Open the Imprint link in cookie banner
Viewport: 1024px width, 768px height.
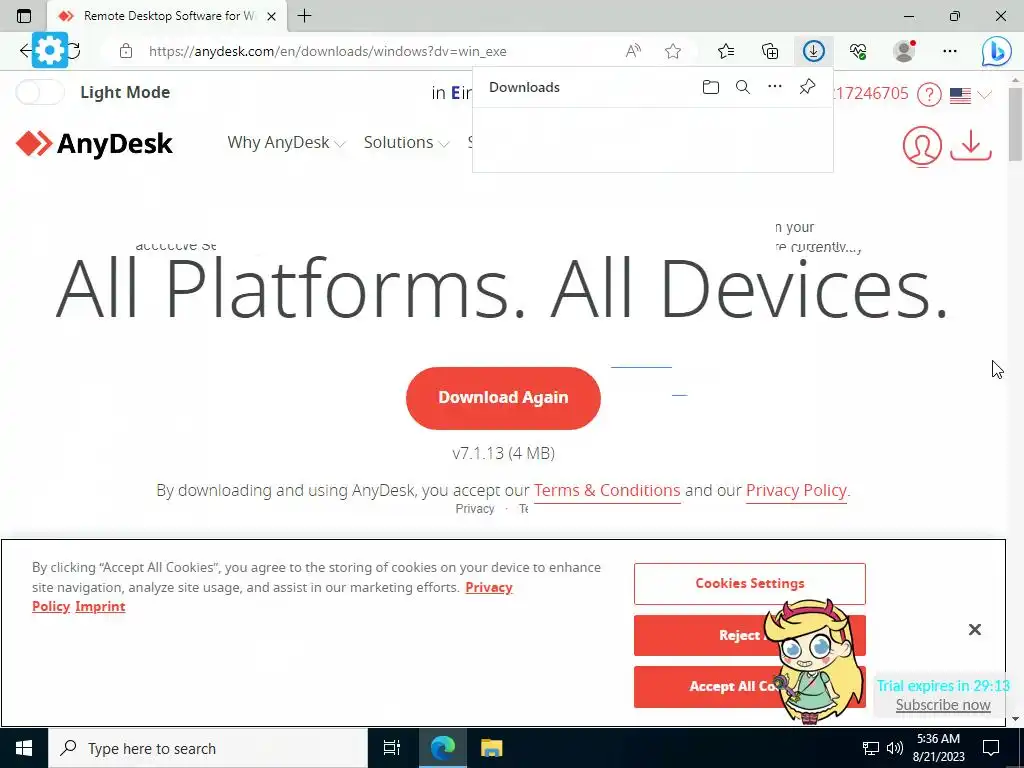pos(100,607)
